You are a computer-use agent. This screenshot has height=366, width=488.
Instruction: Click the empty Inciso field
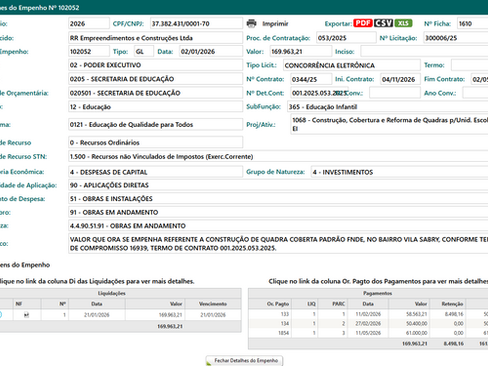(x=424, y=52)
